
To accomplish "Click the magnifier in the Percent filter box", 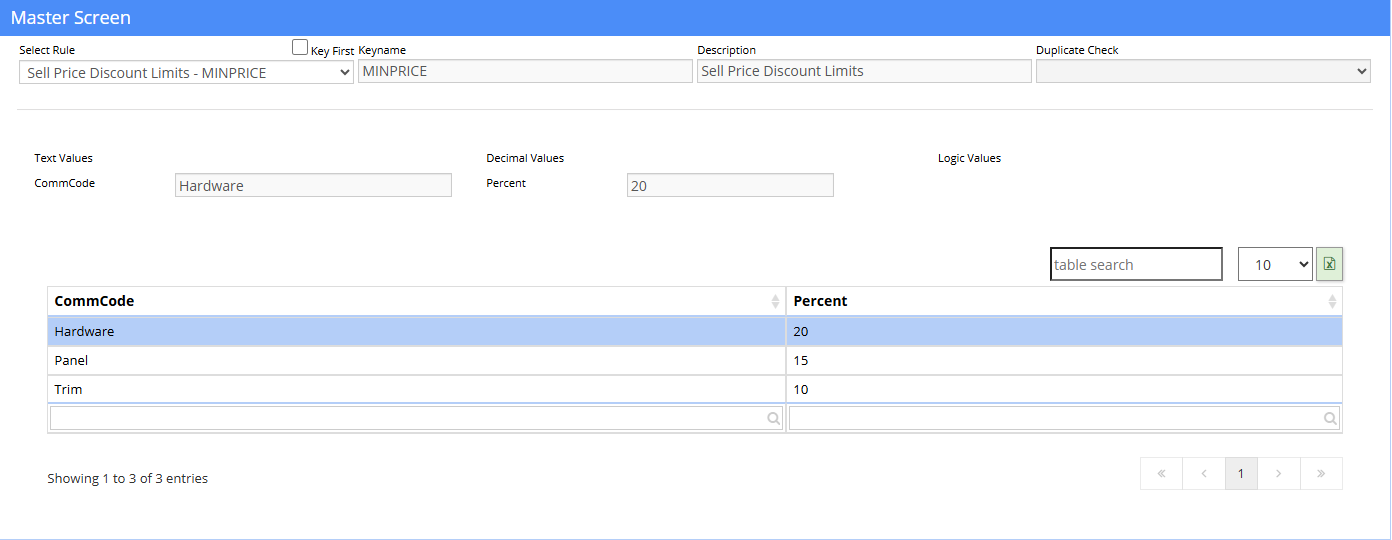I will (x=1330, y=419).
